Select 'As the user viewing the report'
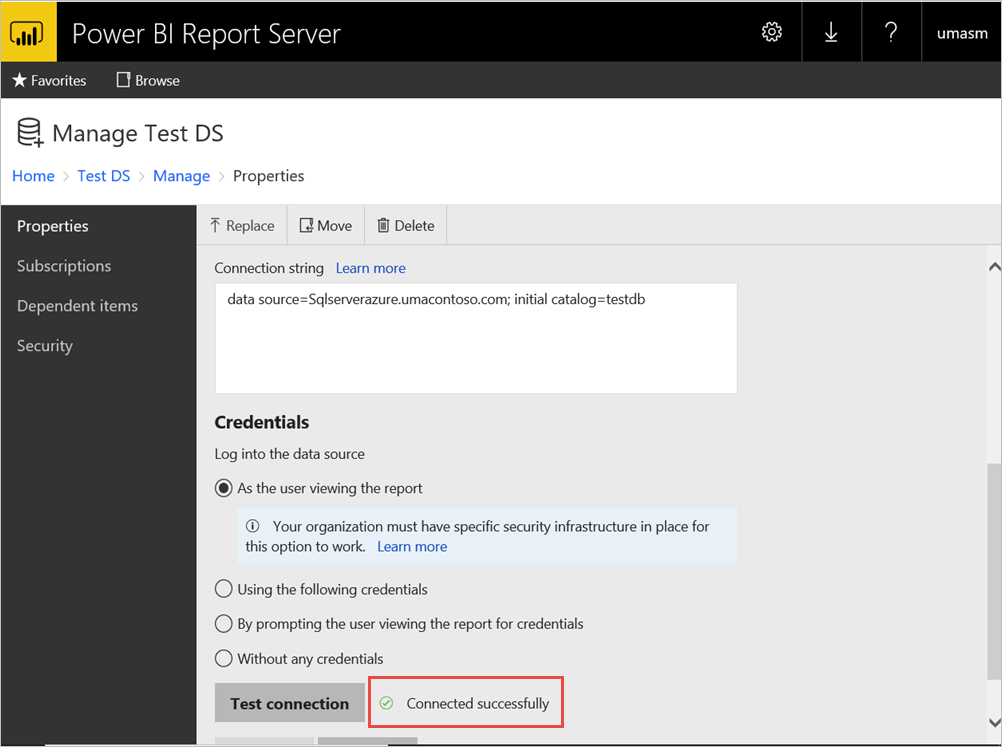Viewport: 1002px width, 747px height. click(223, 488)
